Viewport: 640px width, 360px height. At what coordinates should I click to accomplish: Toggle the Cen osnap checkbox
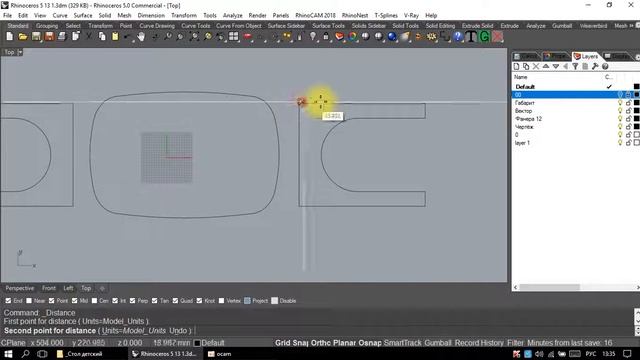[94, 301]
